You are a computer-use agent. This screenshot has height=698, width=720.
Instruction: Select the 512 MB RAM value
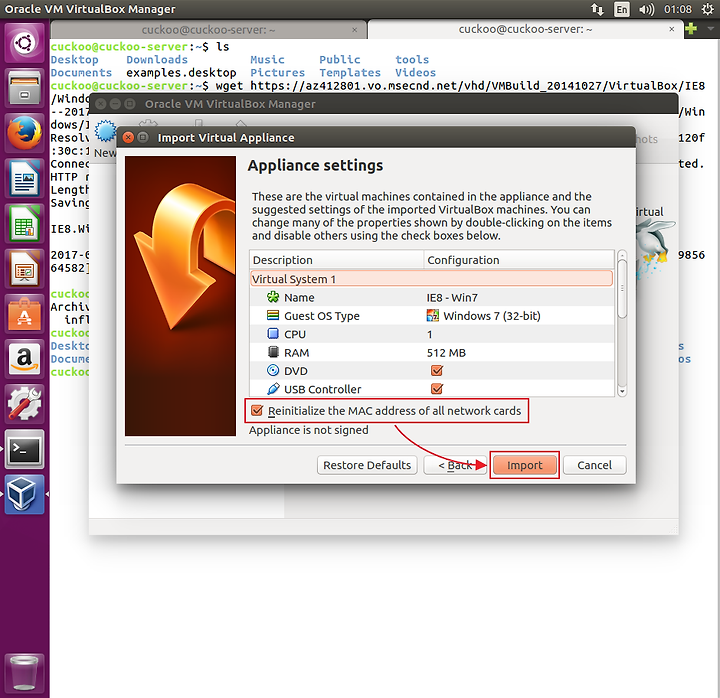coord(446,353)
